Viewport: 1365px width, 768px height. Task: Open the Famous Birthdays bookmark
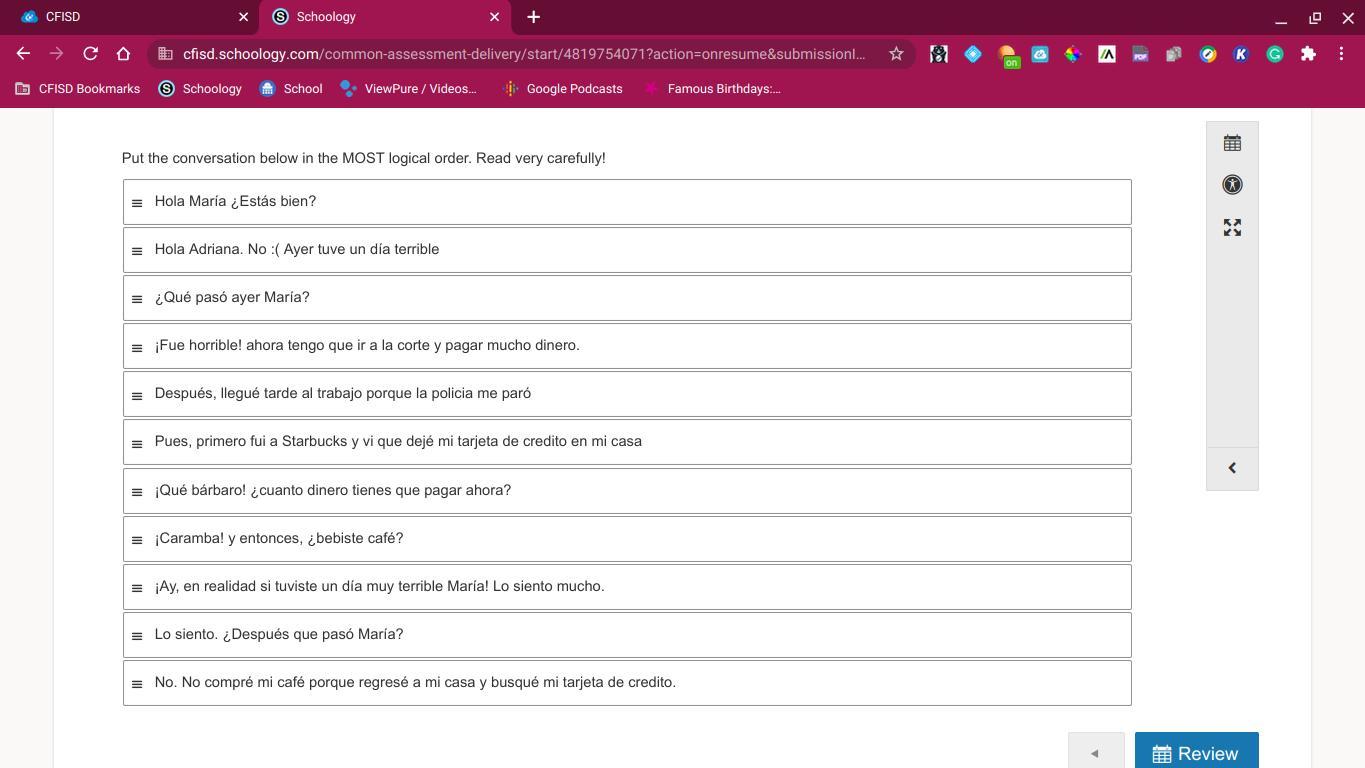click(x=711, y=89)
